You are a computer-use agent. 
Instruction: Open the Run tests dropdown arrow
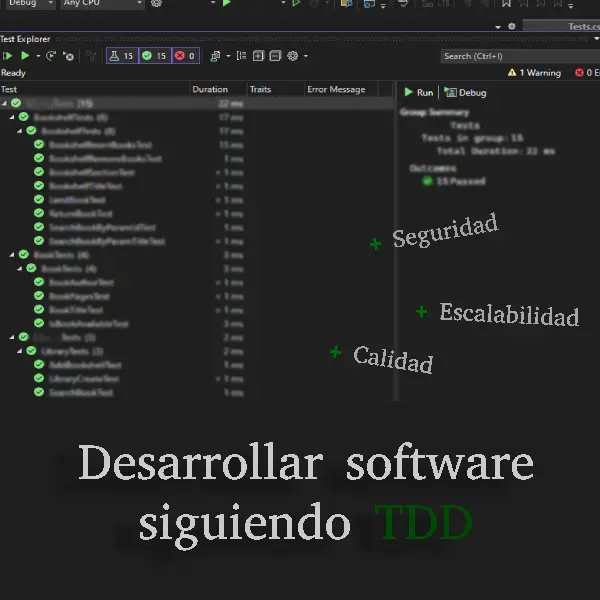click(38, 56)
